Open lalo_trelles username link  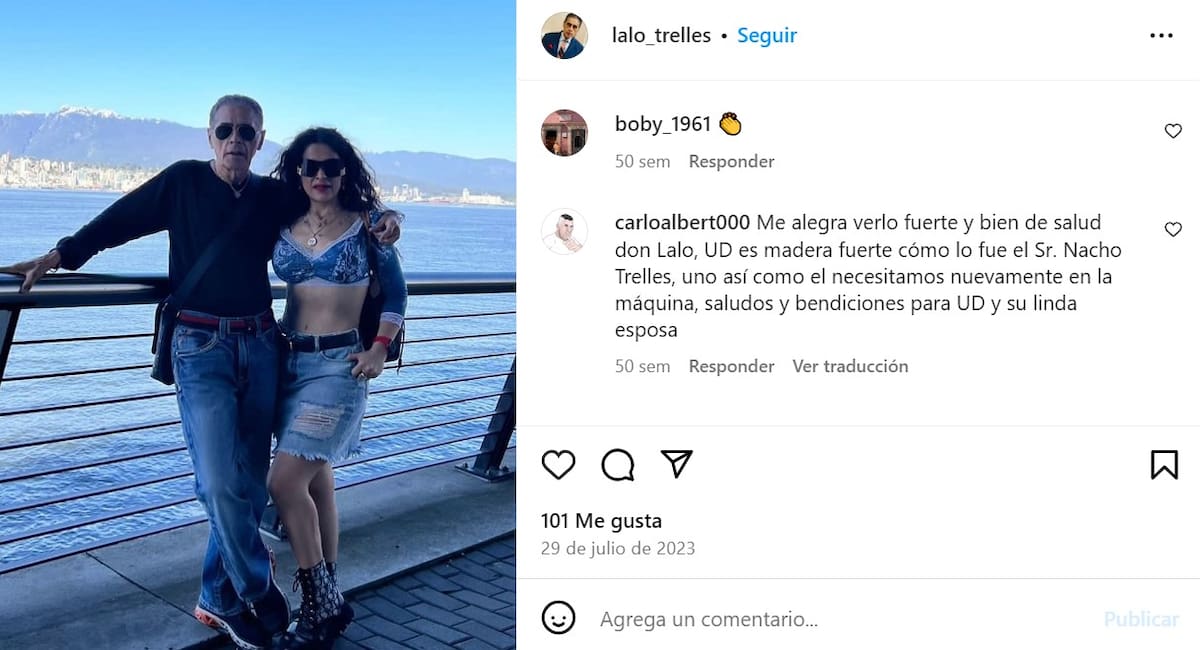point(661,35)
